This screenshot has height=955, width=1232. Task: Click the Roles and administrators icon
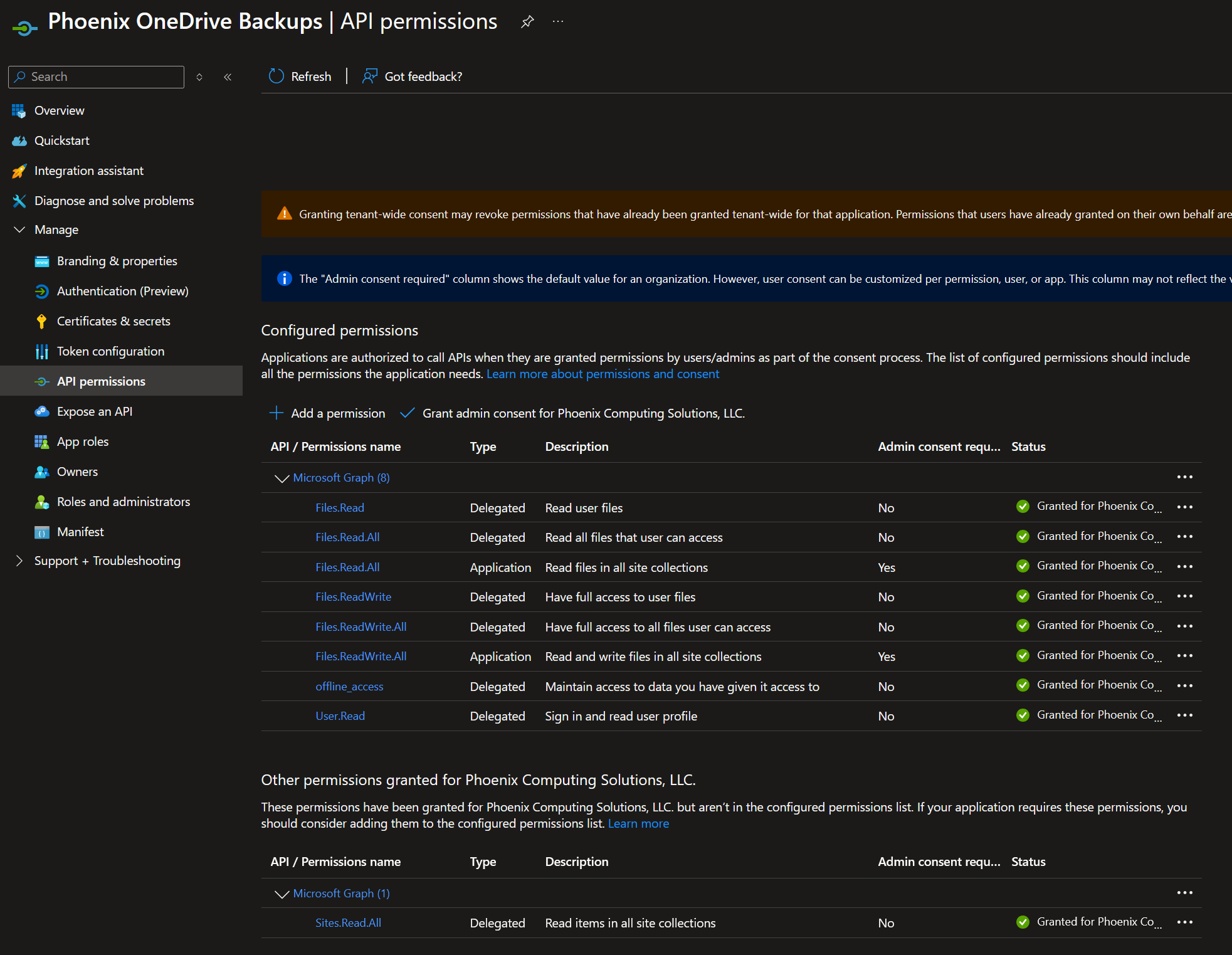coord(41,502)
